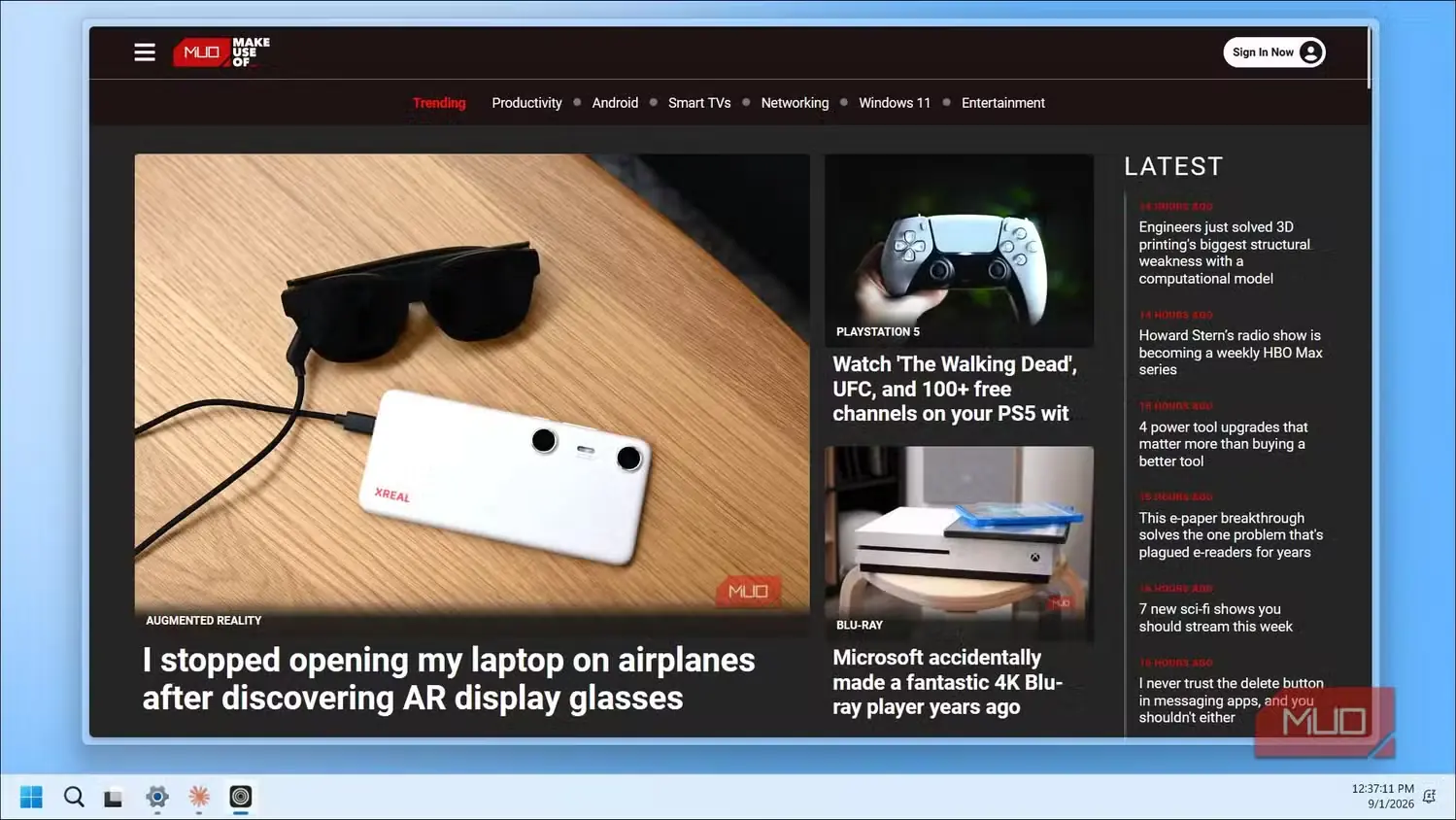Open the taskbar clock and date
The height and width of the screenshot is (820, 1456).
[x=1382, y=797]
